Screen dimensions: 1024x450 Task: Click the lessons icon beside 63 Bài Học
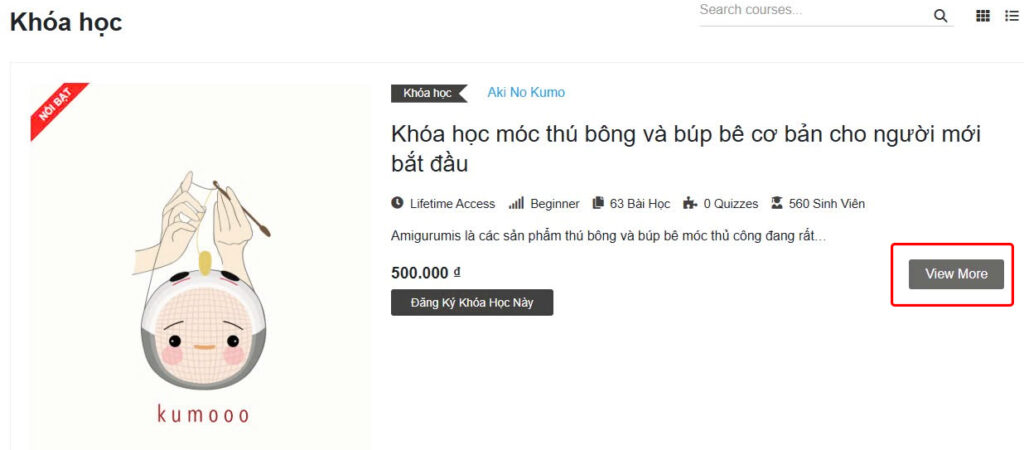pos(598,204)
